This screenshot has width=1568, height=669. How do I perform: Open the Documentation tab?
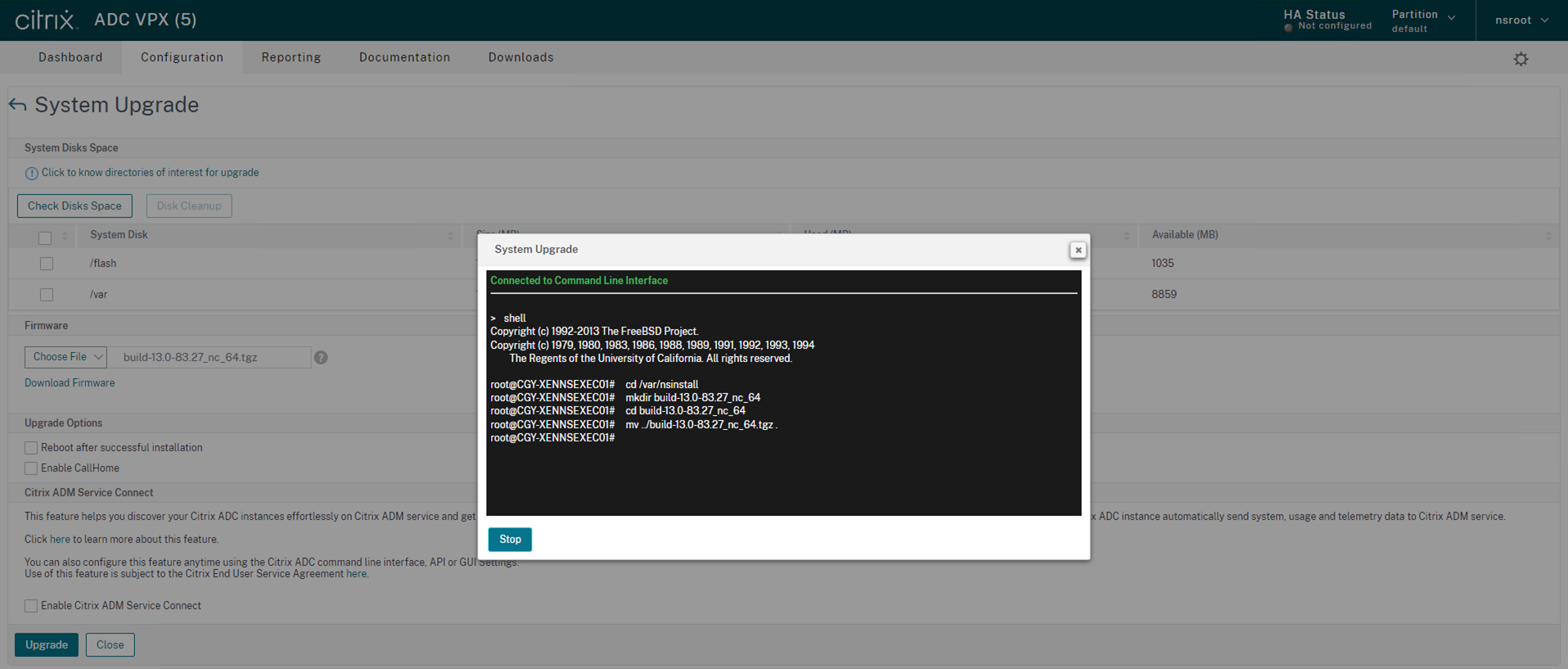404,57
